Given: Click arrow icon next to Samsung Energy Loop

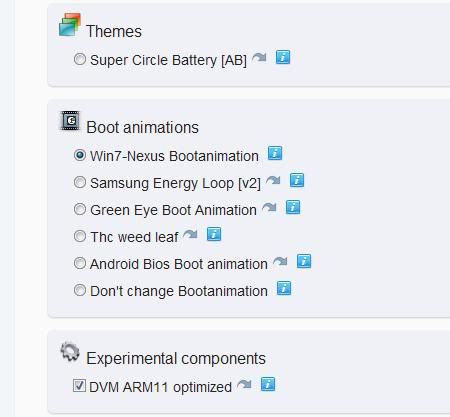Looking at the screenshot, I should pos(273,180).
